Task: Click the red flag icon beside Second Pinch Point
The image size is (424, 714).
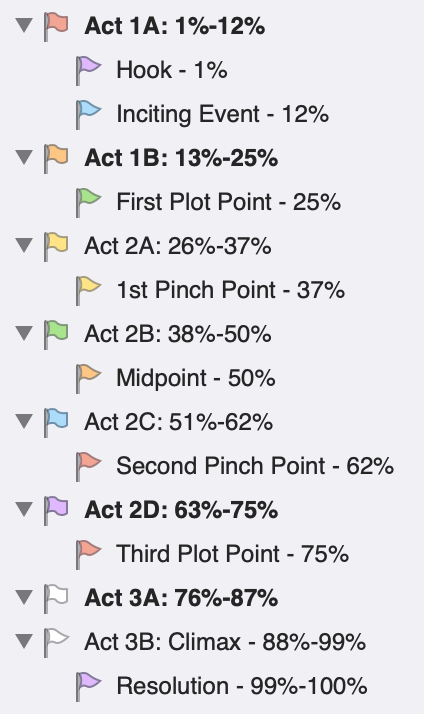Action: point(88,466)
